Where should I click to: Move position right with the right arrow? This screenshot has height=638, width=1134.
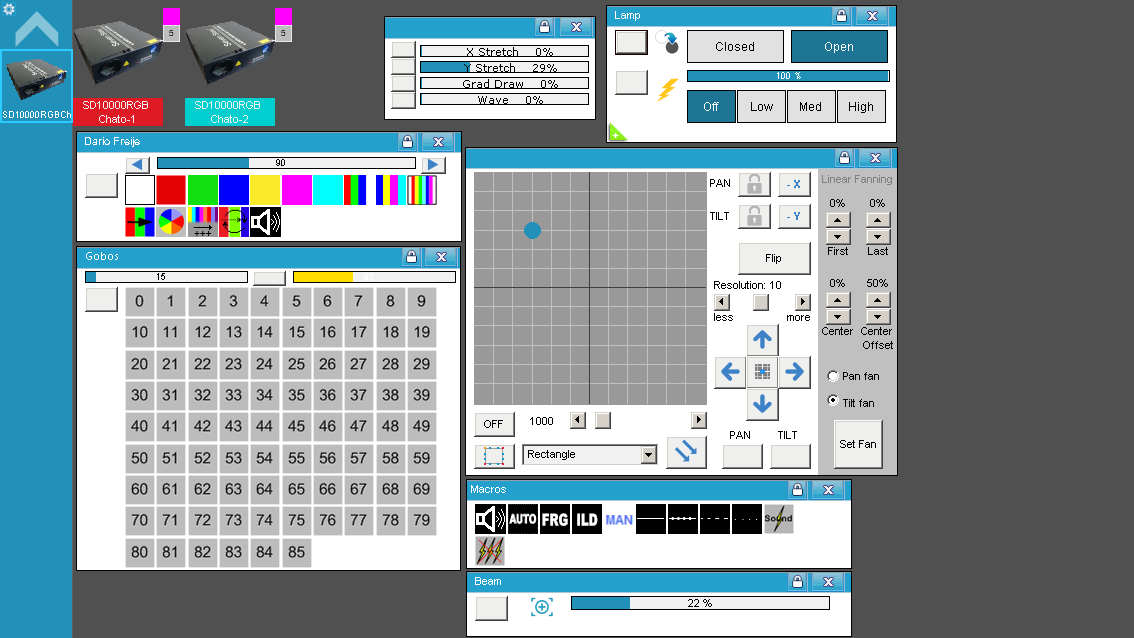794,372
